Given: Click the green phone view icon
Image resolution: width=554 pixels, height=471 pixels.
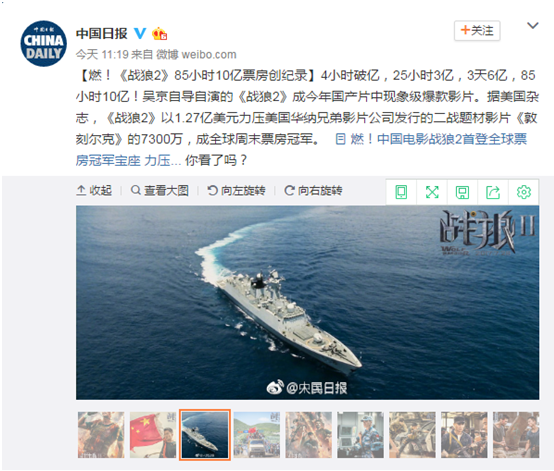Looking at the screenshot, I should 401,192.
